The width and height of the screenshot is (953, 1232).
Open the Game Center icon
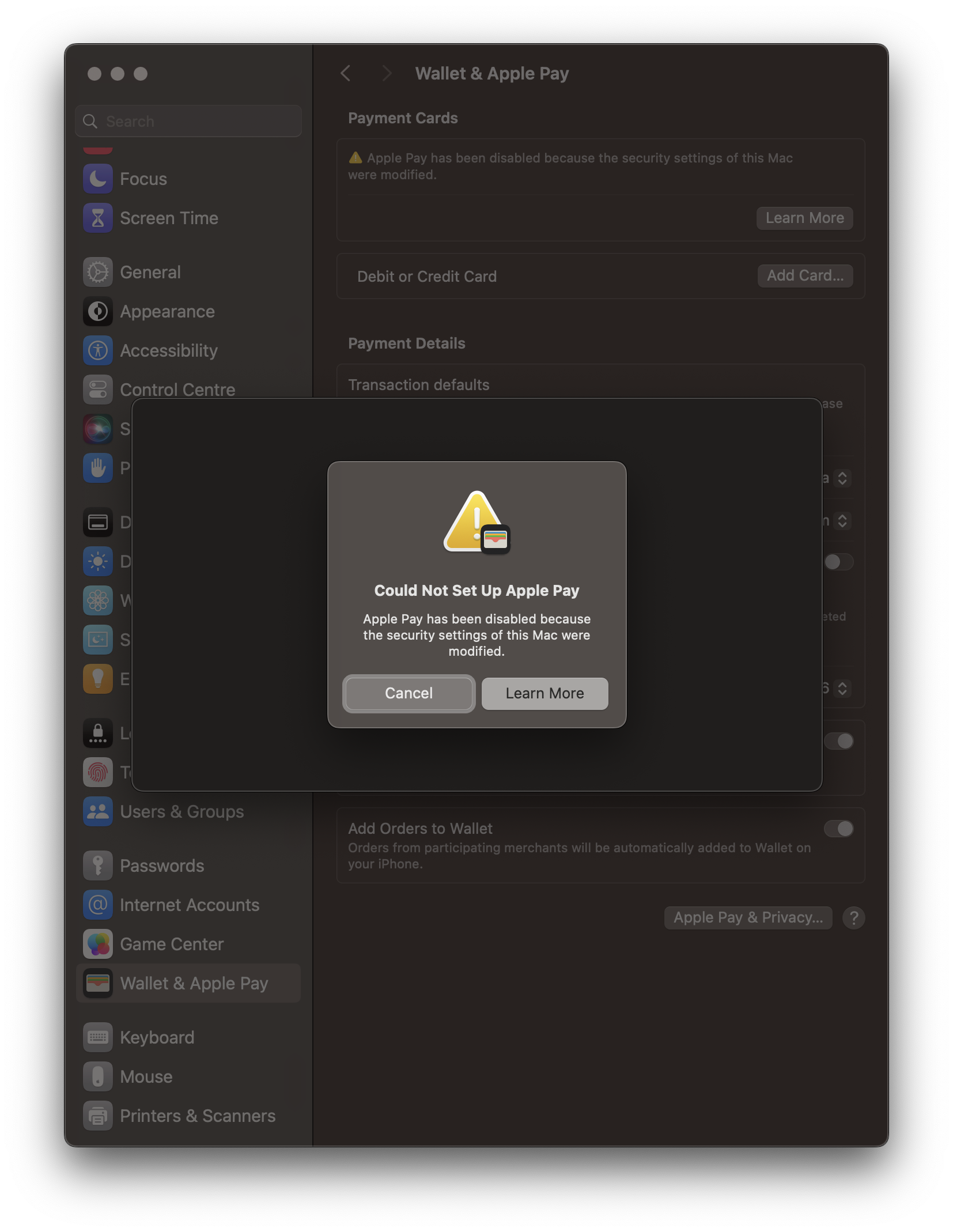[x=98, y=944]
